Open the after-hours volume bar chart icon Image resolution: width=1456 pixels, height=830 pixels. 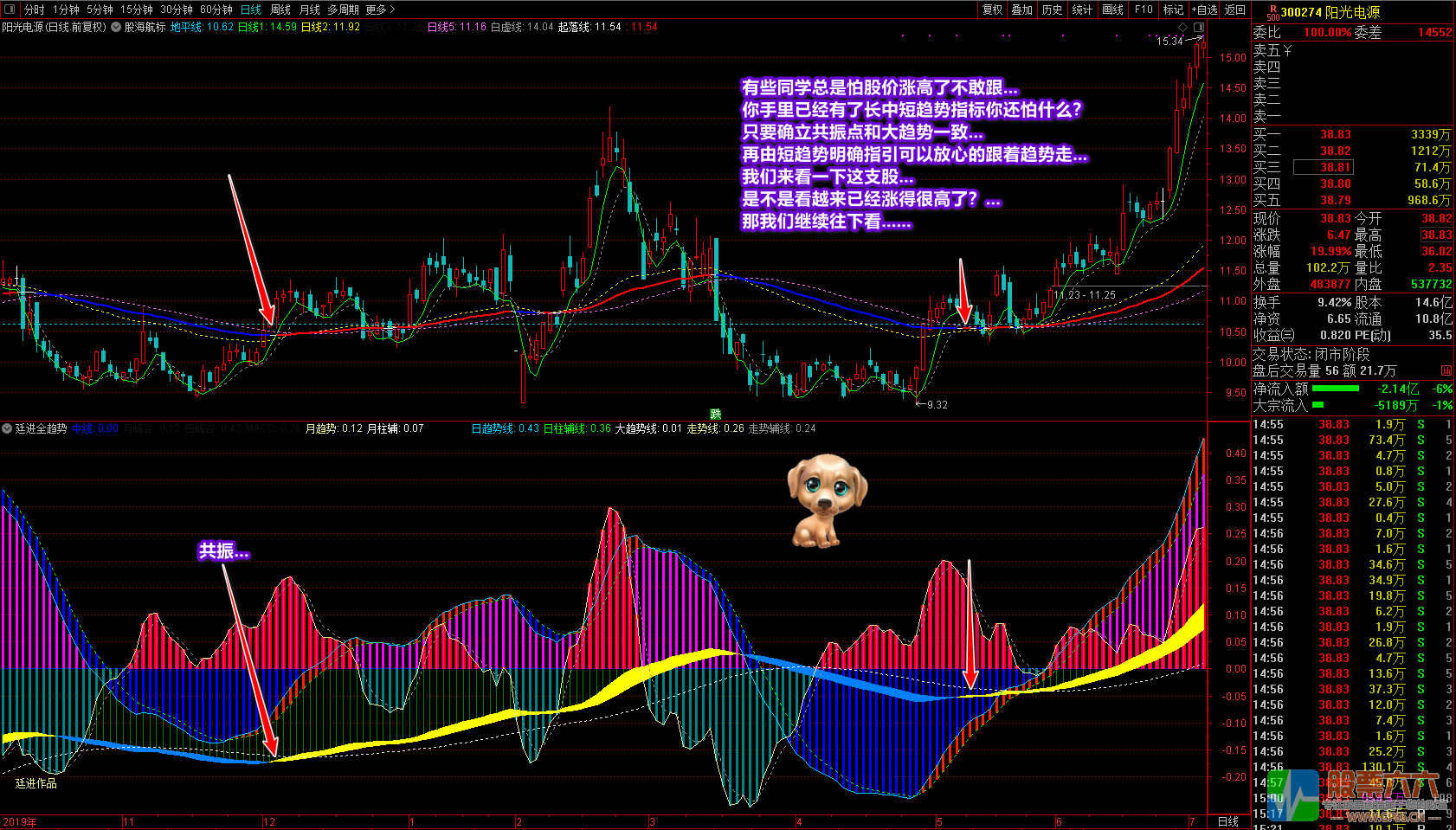tap(1446, 371)
